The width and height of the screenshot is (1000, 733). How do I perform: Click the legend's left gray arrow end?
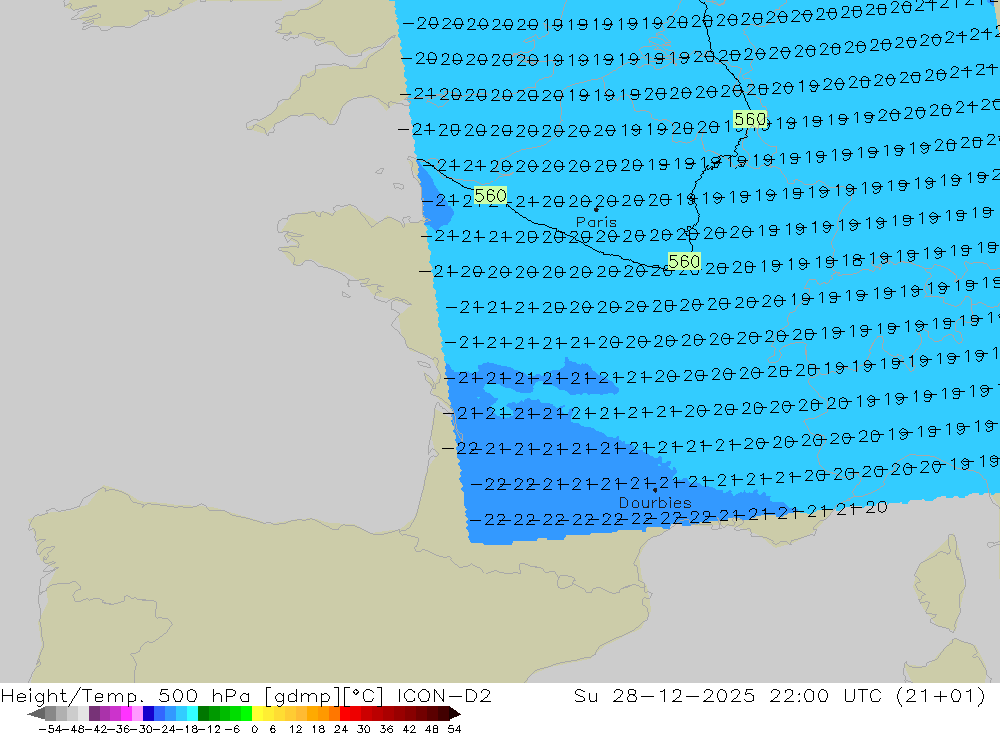click(36, 713)
